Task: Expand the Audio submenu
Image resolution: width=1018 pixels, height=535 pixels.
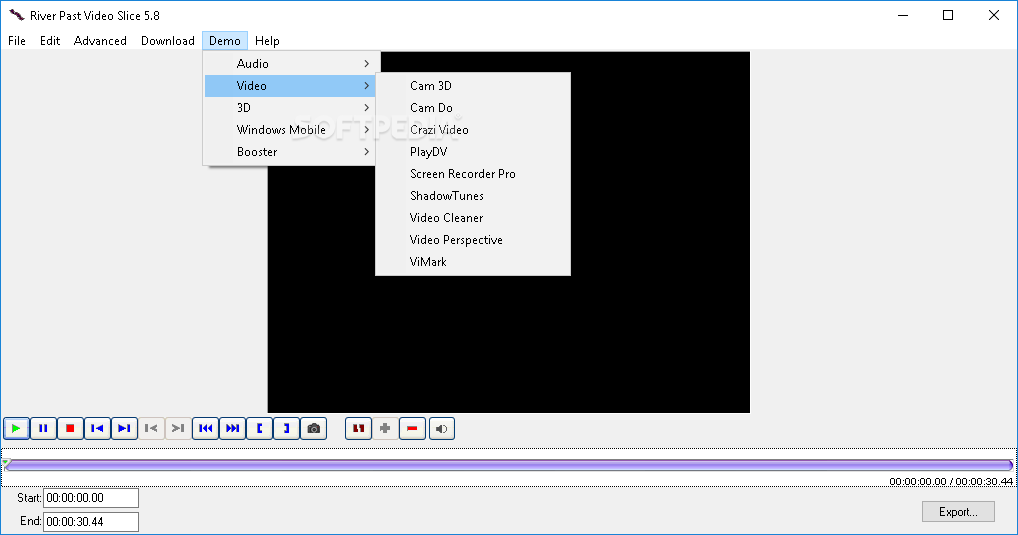Action: pos(290,64)
